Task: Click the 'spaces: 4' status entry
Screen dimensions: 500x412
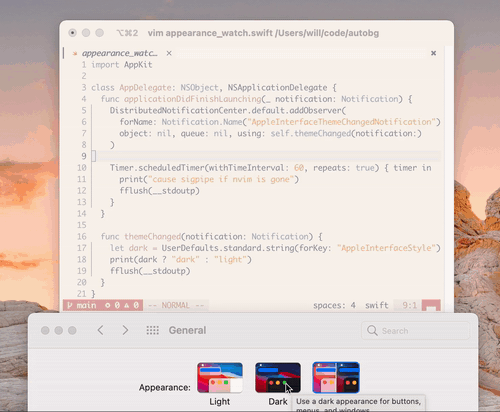Action: pyautogui.click(x=334, y=305)
